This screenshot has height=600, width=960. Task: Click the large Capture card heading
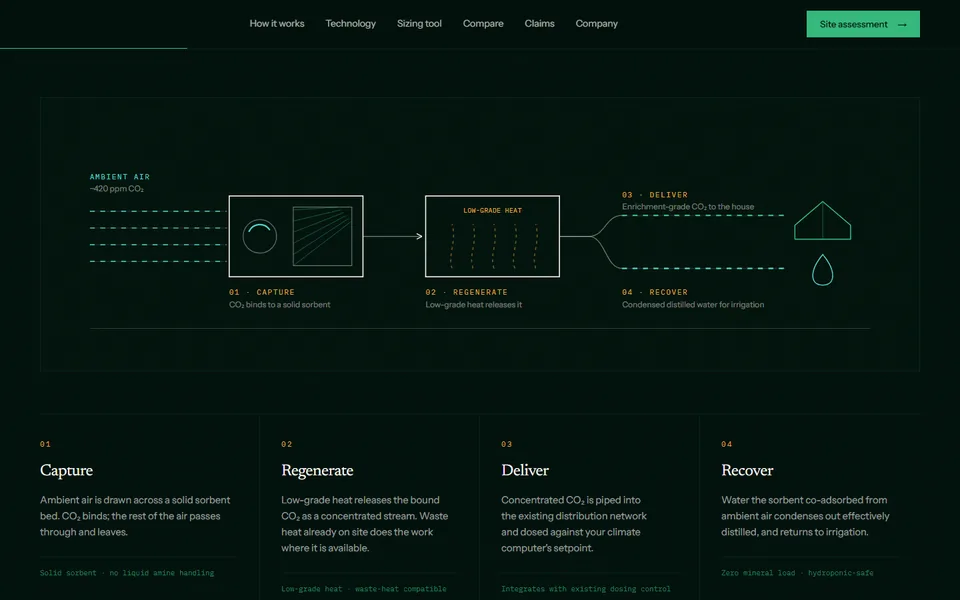[67, 470]
